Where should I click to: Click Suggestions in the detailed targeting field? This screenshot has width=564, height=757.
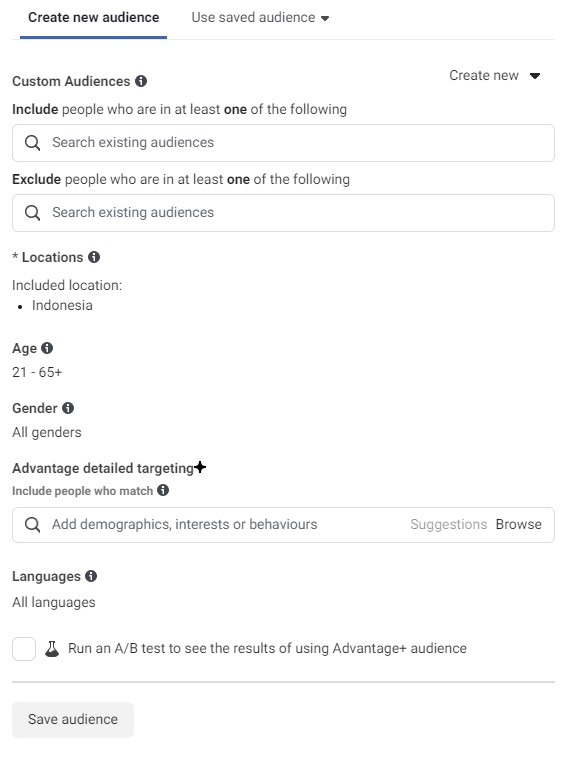(x=449, y=524)
